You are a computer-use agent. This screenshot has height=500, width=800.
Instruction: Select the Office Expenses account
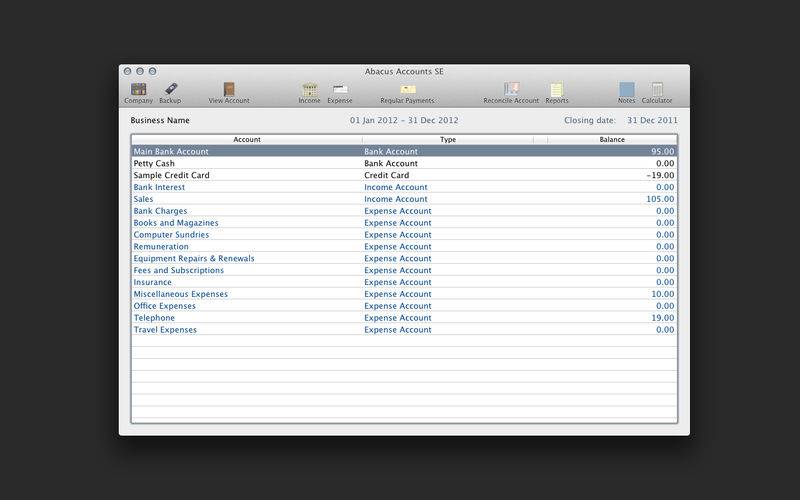[x=404, y=306]
